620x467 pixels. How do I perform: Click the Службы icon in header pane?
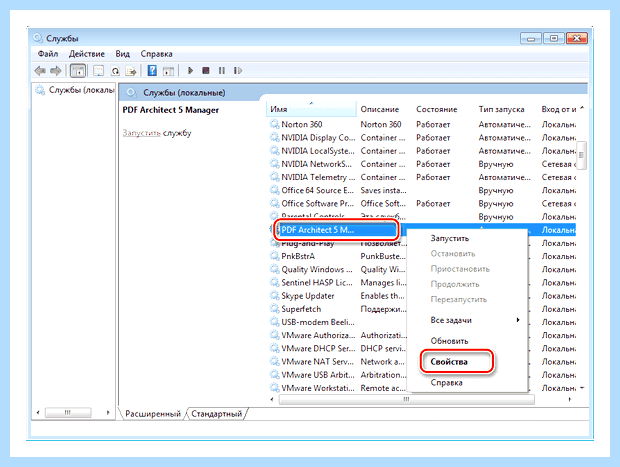point(131,93)
